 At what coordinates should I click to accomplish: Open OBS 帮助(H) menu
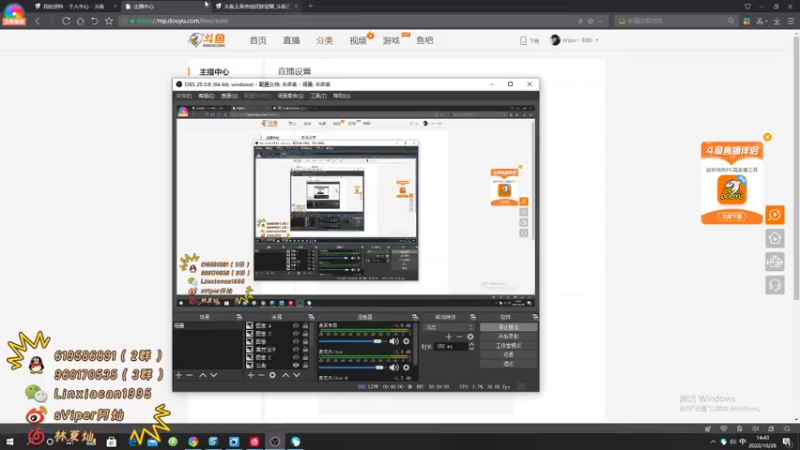click(341, 96)
